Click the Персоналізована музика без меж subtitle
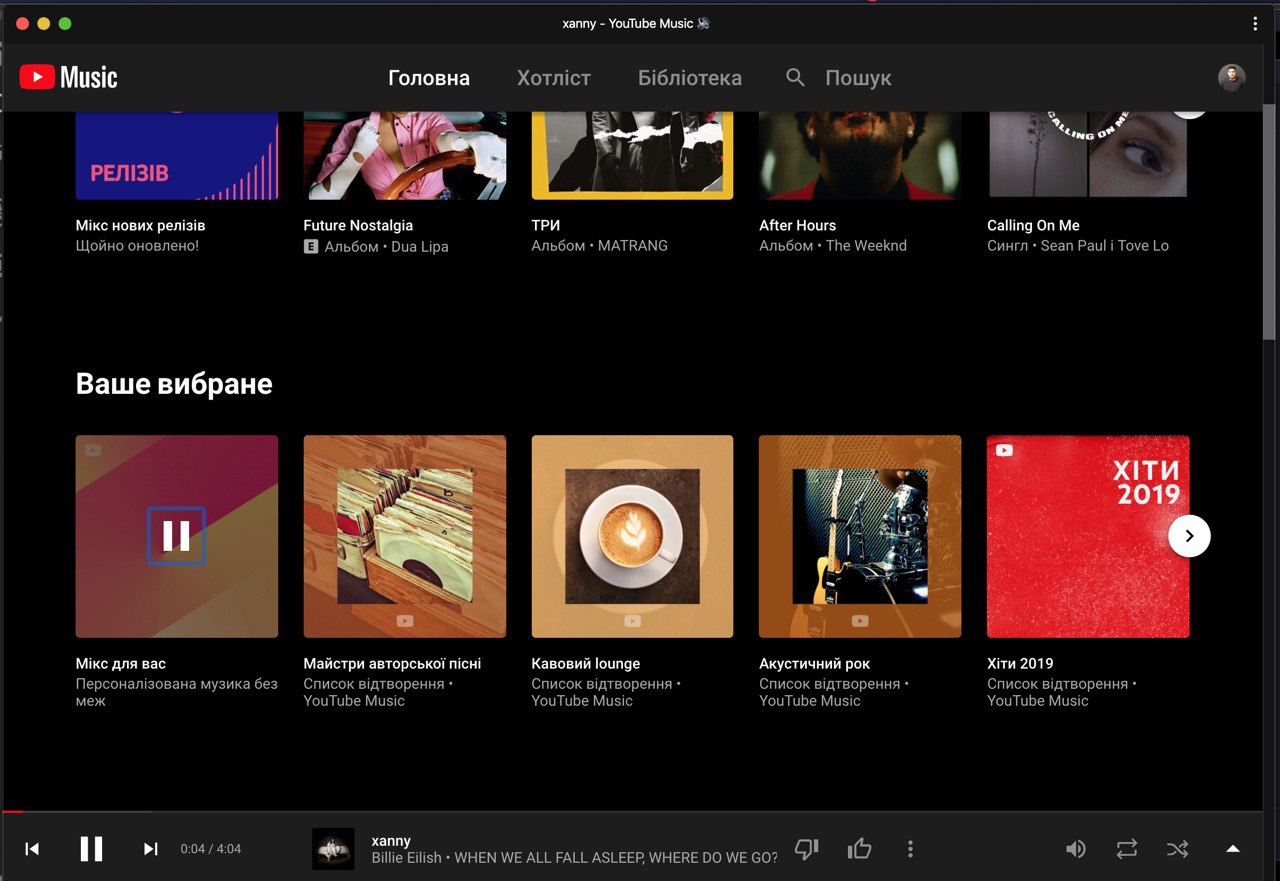The image size is (1280, 881). (177, 692)
